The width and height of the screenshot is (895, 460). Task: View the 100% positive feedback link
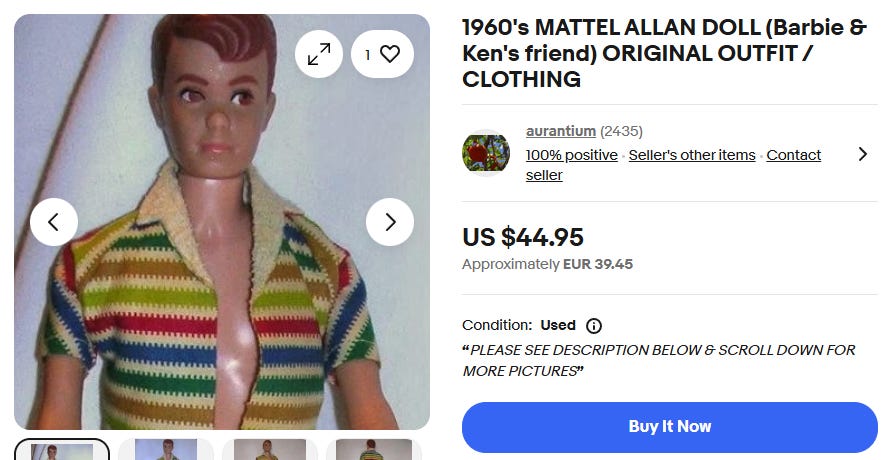pos(571,155)
